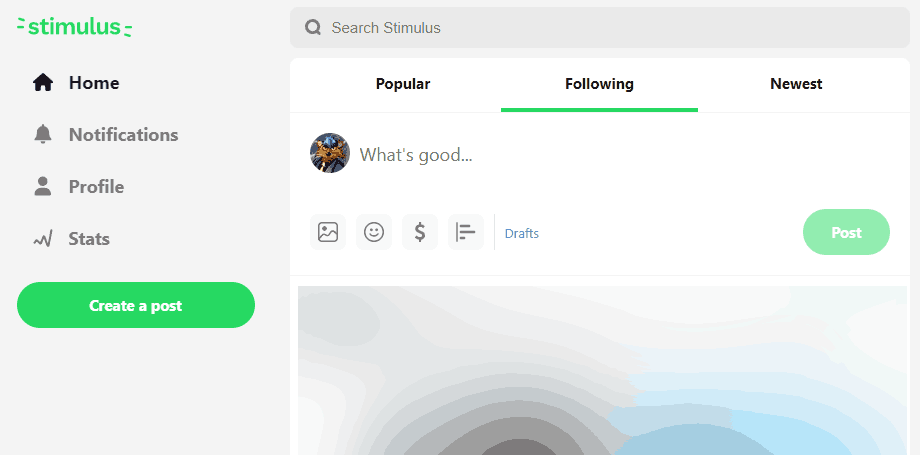The width and height of the screenshot is (920, 455).
Task: Add an image with the picture icon
Action: pyautogui.click(x=328, y=232)
